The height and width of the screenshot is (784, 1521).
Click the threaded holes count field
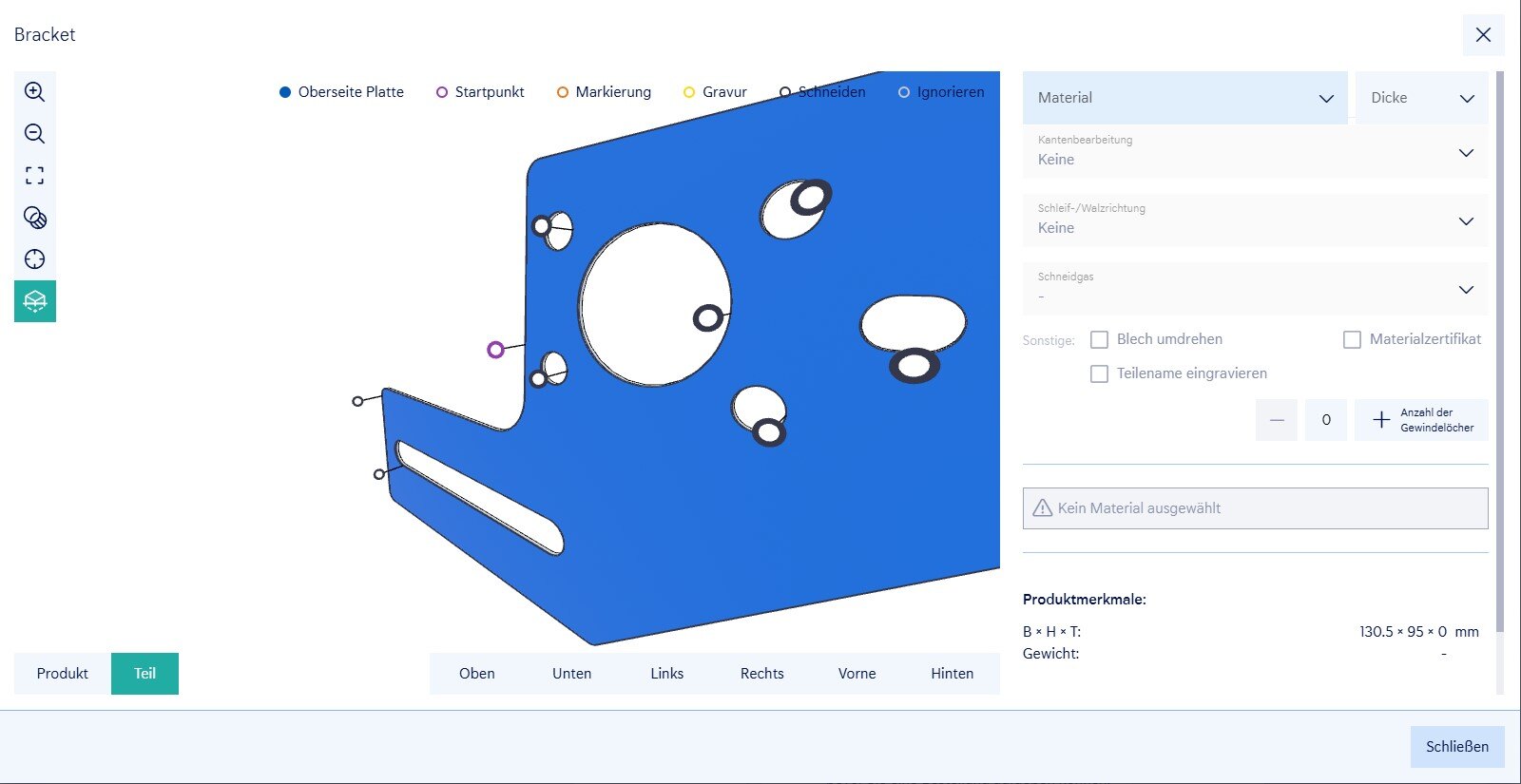tap(1325, 420)
